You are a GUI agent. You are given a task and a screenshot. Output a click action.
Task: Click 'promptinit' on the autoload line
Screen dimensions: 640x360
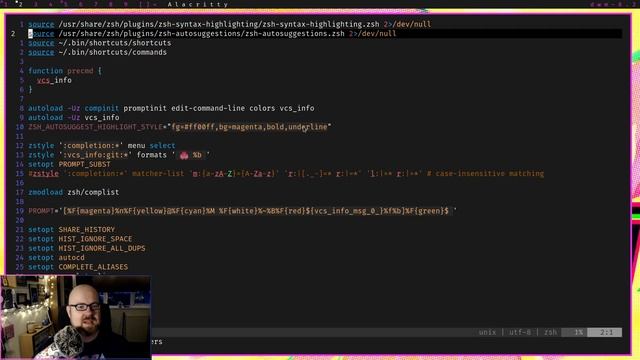pyautogui.click(x=145, y=108)
